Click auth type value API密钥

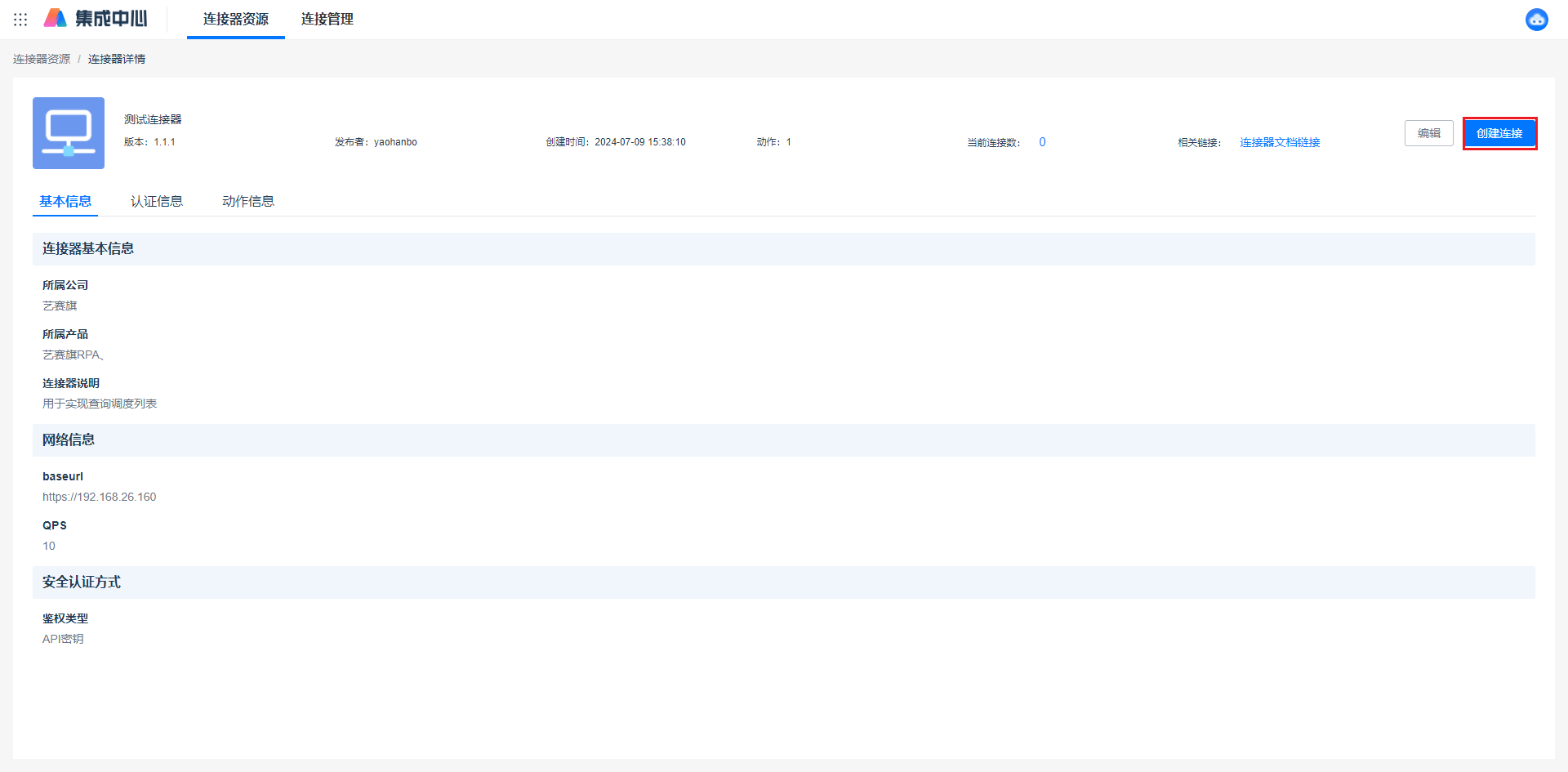(x=63, y=639)
